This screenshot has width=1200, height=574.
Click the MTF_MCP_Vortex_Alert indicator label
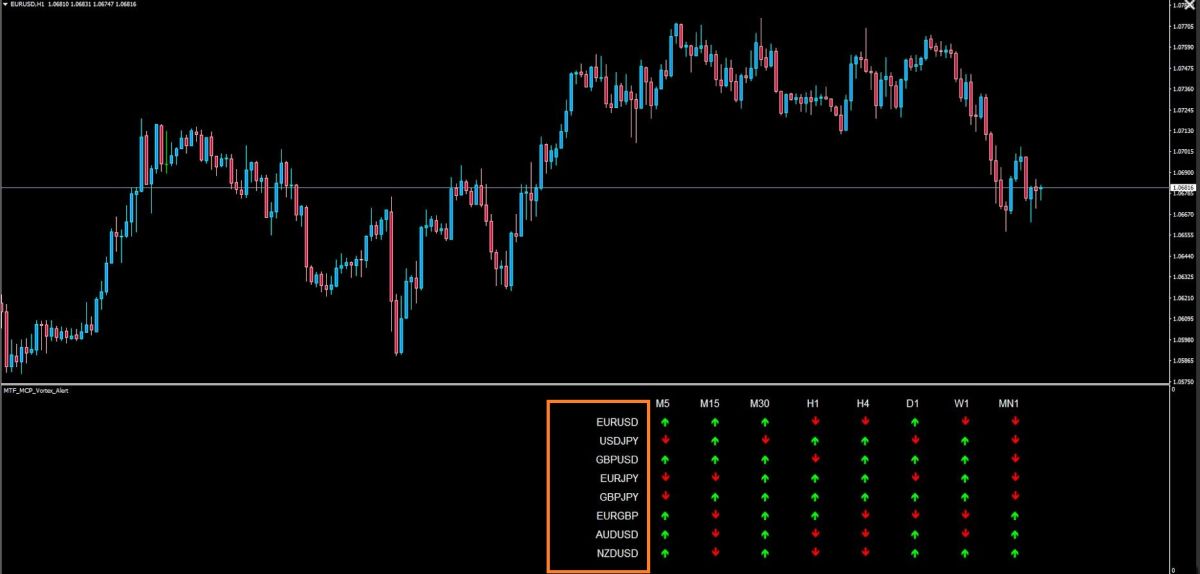36,391
